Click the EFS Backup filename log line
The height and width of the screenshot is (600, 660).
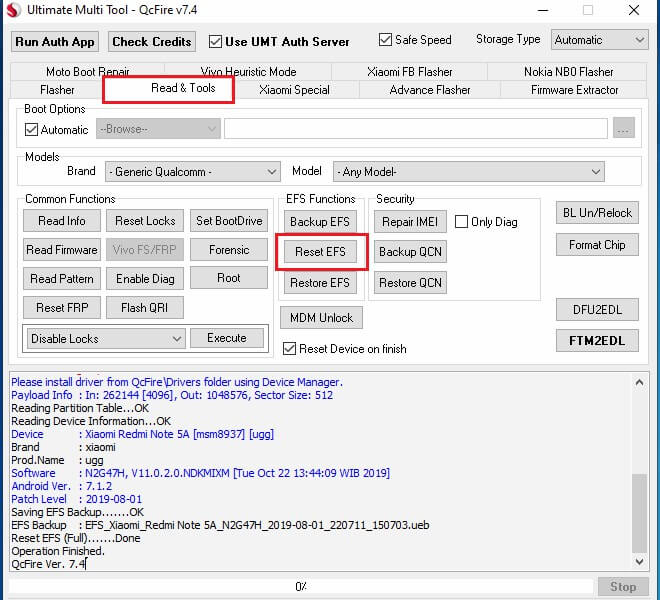pyautogui.click(x=220, y=525)
